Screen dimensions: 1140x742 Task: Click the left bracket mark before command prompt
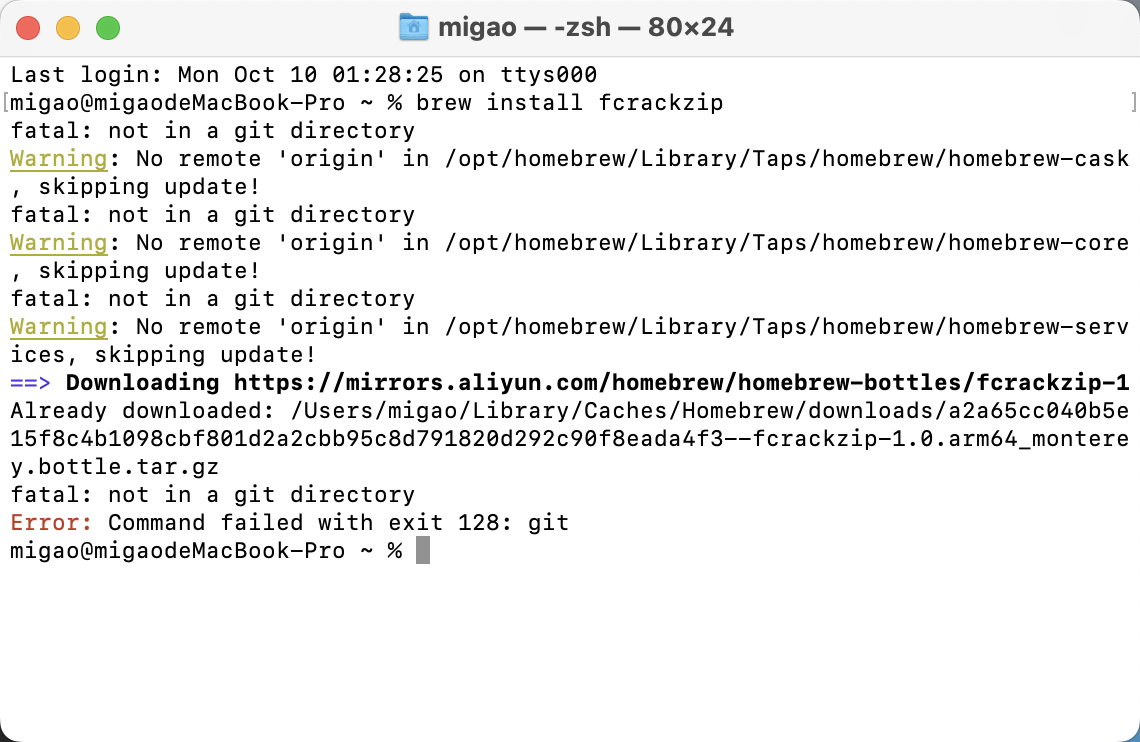[x=6, y=102]
